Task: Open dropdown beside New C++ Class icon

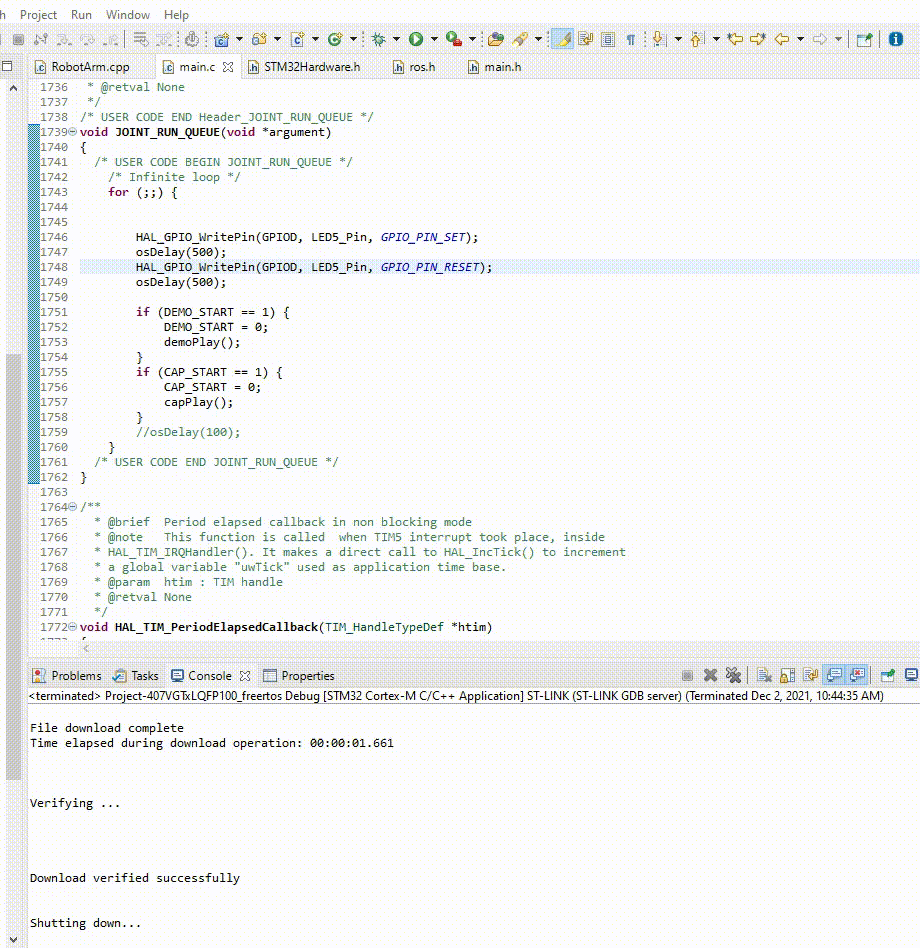Action: coord(354,40)
